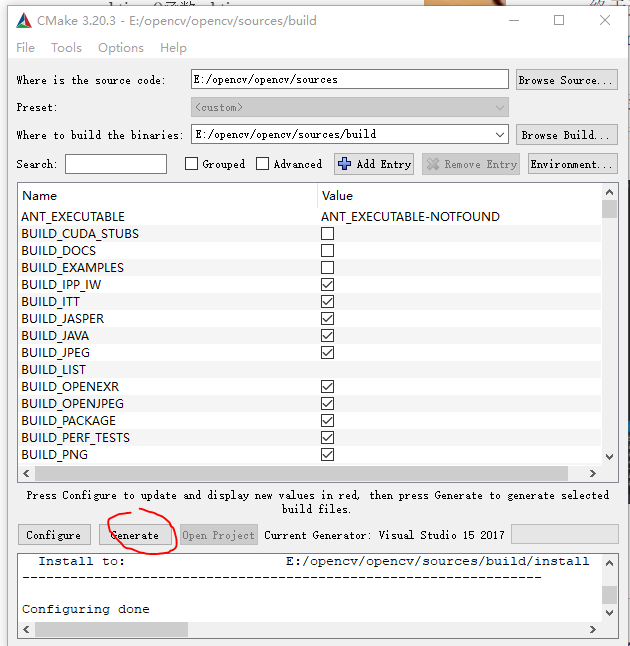Click the output log down scroll arrow
630x646 pixels.
(610, 613)
